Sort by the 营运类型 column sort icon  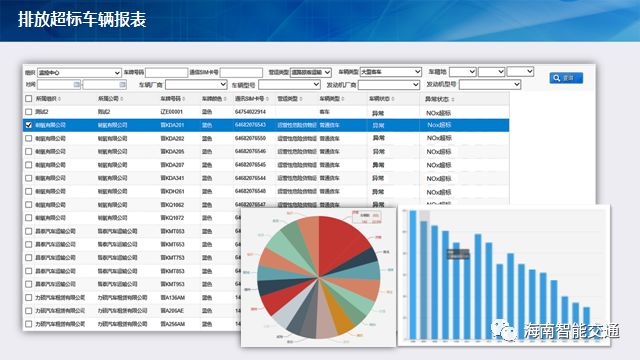tap(301, 99)
